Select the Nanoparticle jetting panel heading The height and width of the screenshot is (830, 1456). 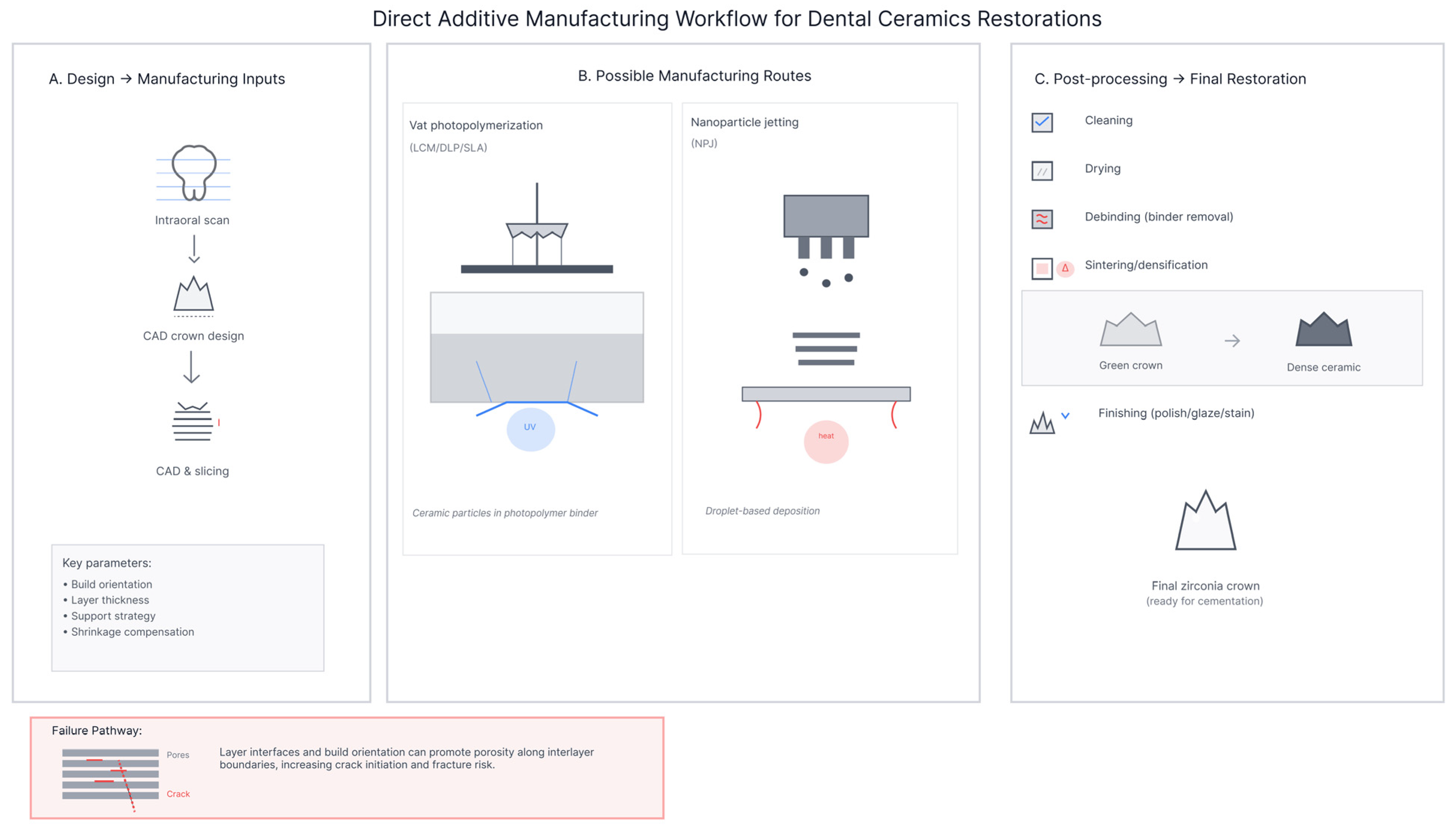pyautogui.click(x=744, y=122)
